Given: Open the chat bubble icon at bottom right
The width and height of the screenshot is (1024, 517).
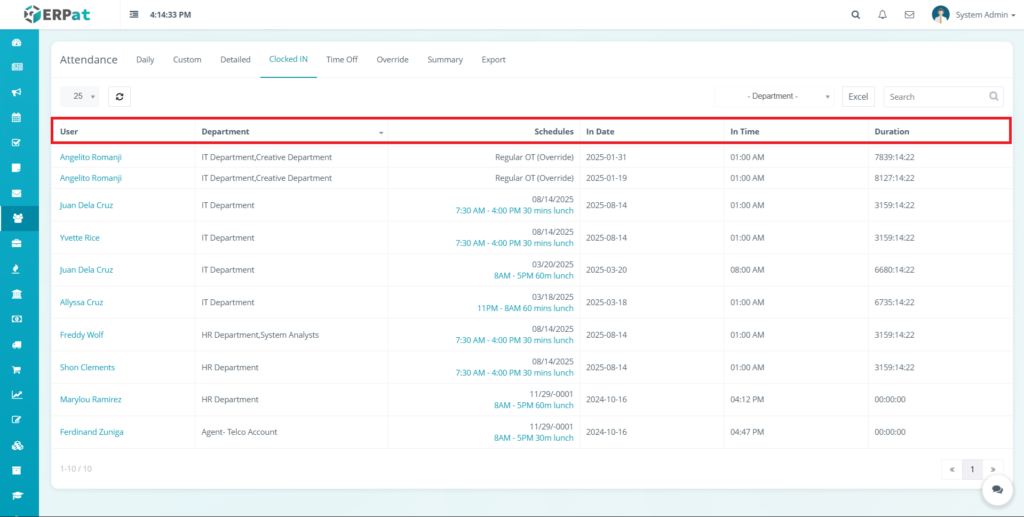Looking at the screenshot, I should click(x=997, y=490).
